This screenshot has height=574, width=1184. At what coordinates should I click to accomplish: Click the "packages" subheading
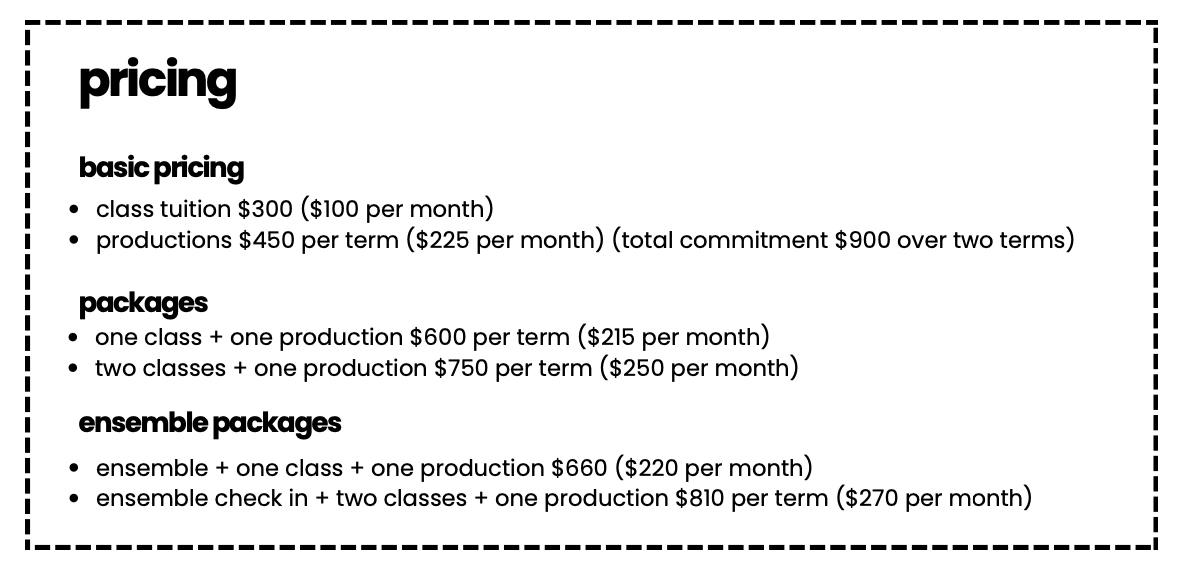pyautogui.click(x=143, y=302)
